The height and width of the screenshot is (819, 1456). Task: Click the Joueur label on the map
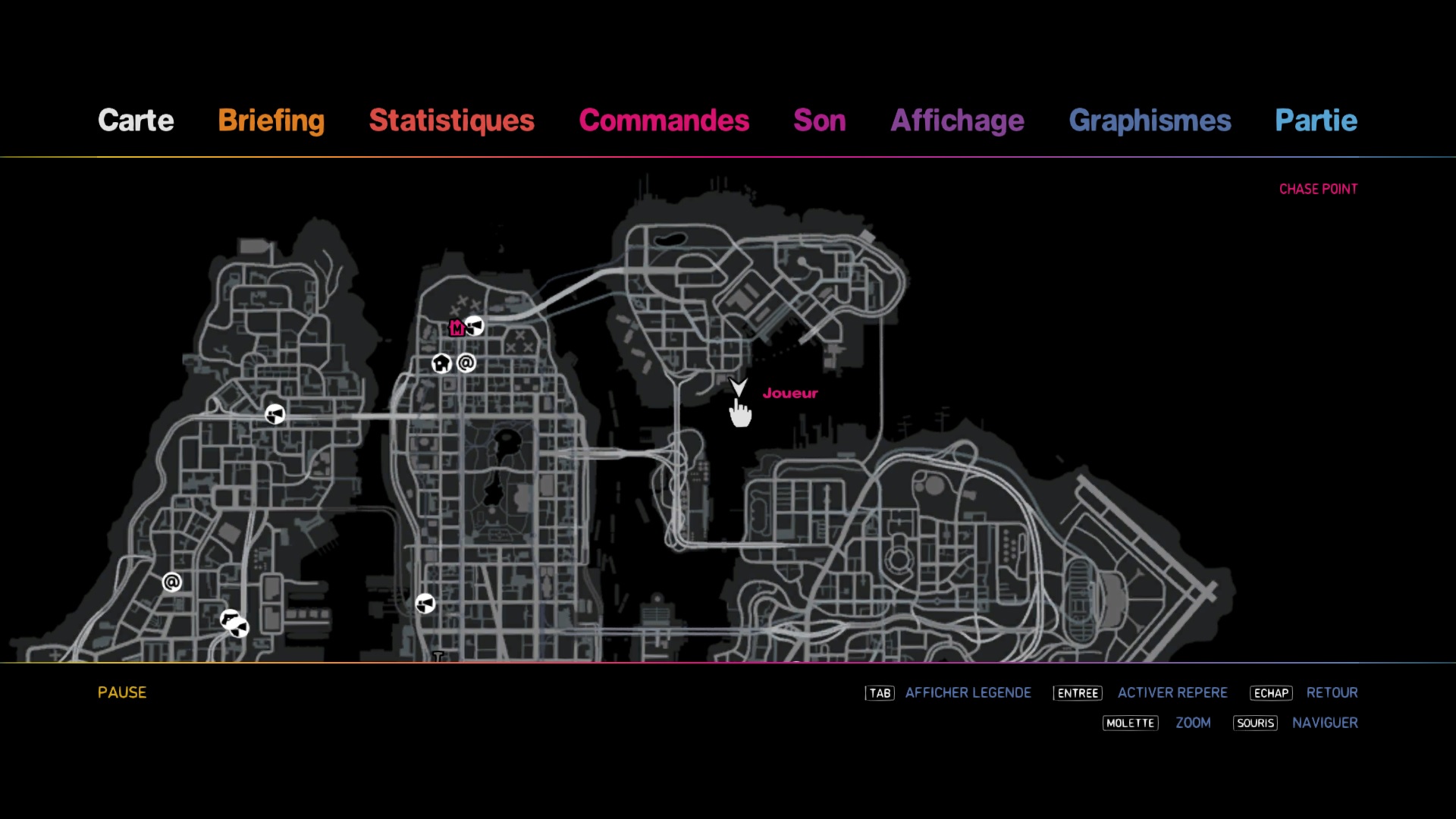coord(790,394)
